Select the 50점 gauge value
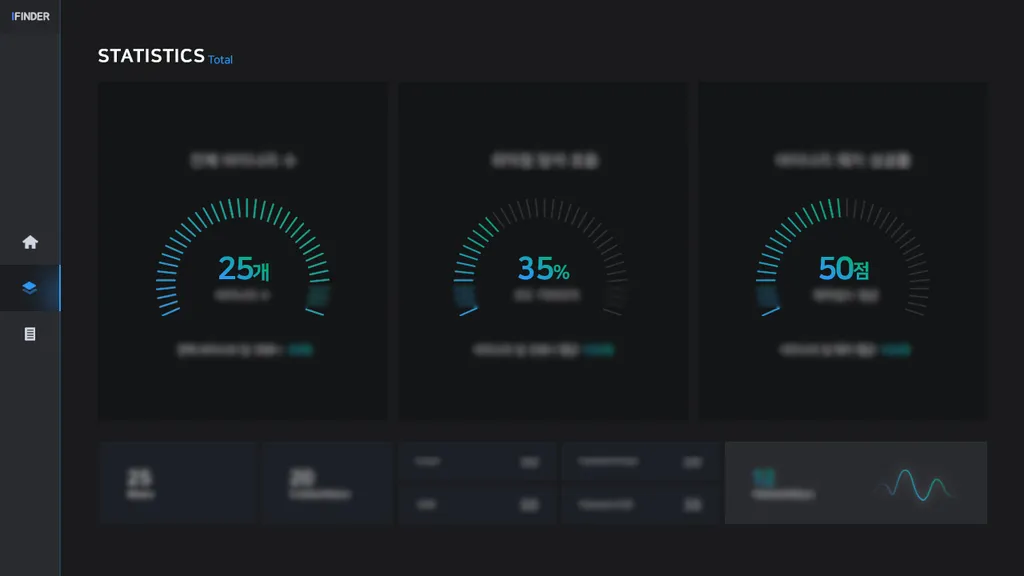1024x576 pixels. [844, 268]
